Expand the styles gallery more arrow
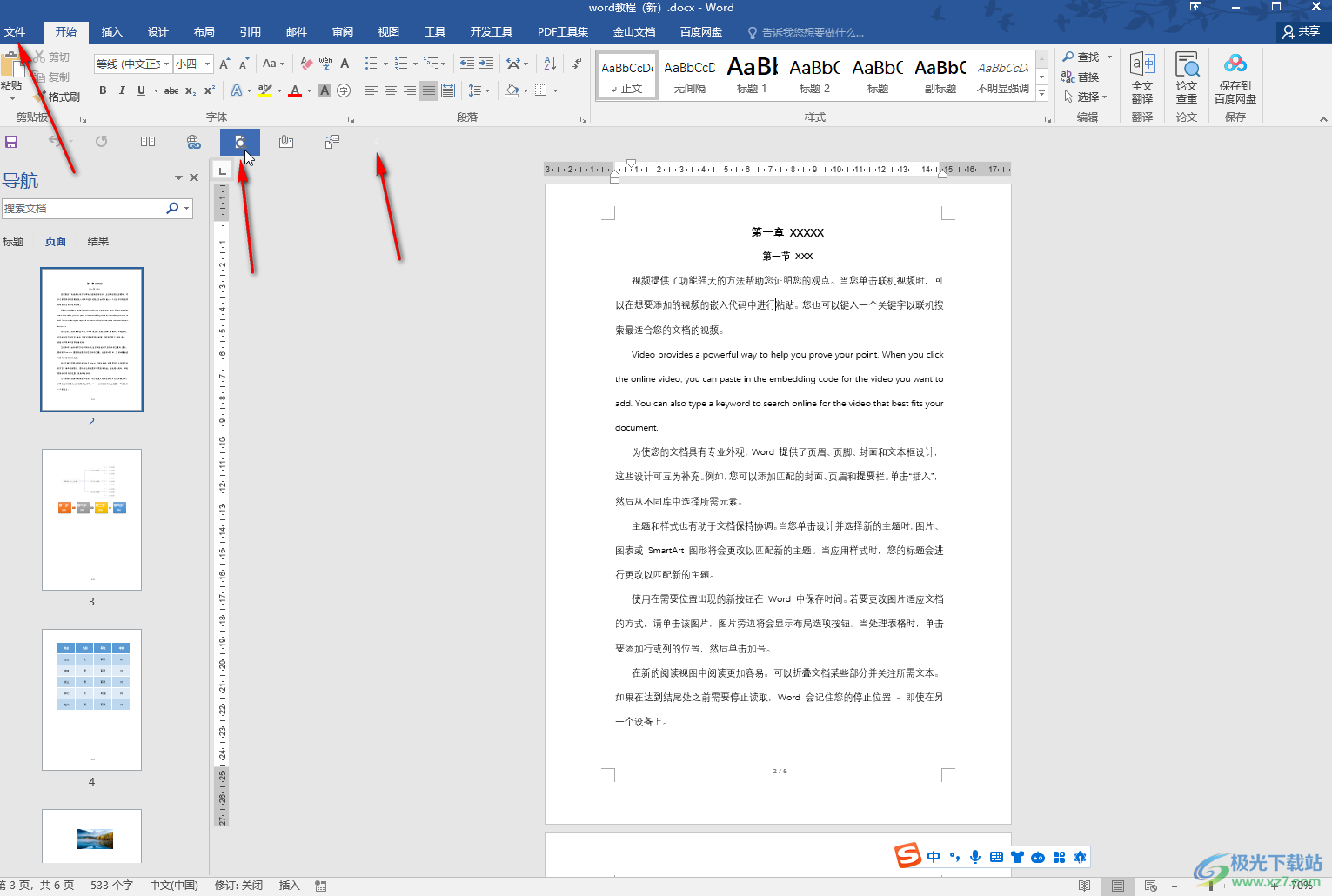The width and height of the screenshot is (1332, 896). [x=1041, y=91]
